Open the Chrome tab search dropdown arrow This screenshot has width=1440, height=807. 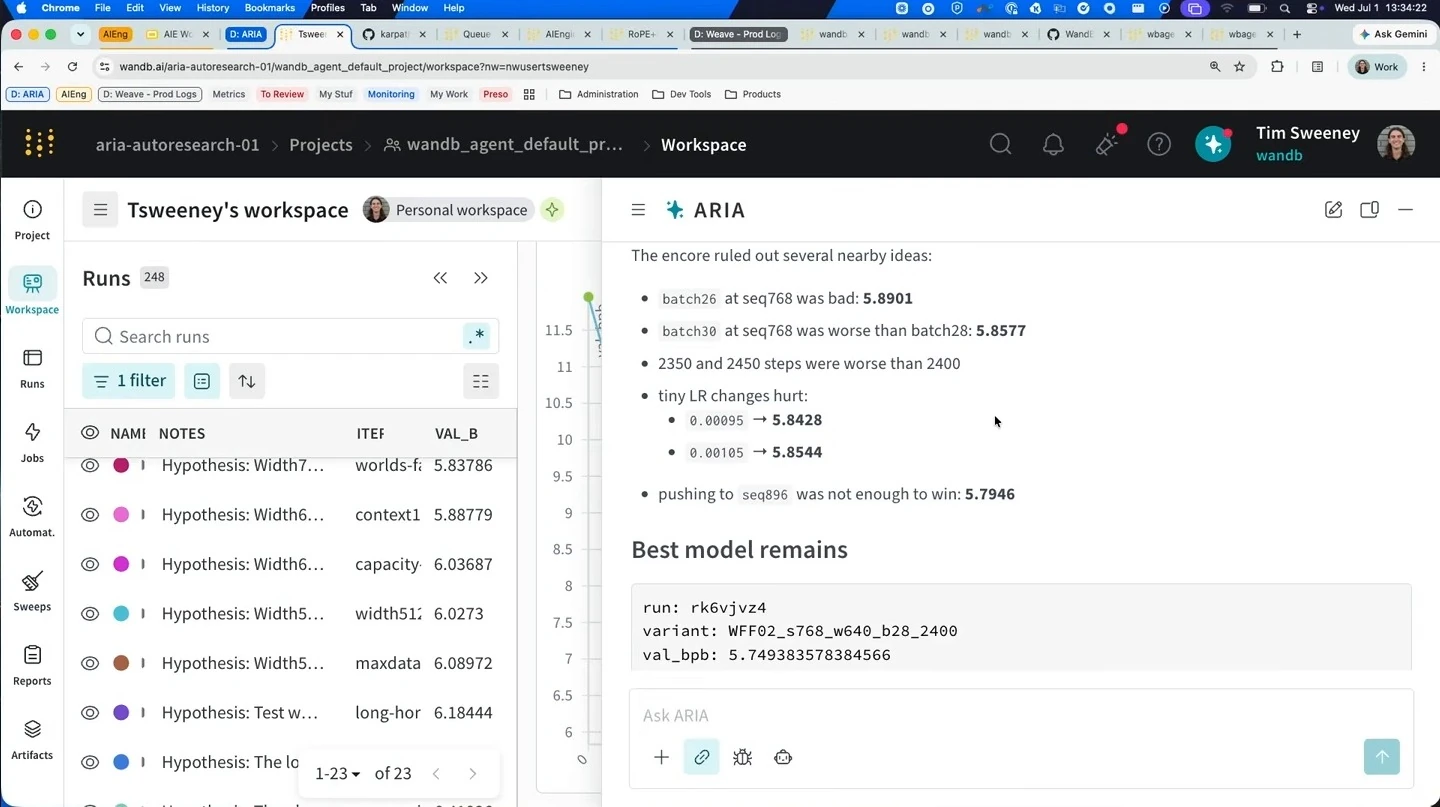[80, 34]
